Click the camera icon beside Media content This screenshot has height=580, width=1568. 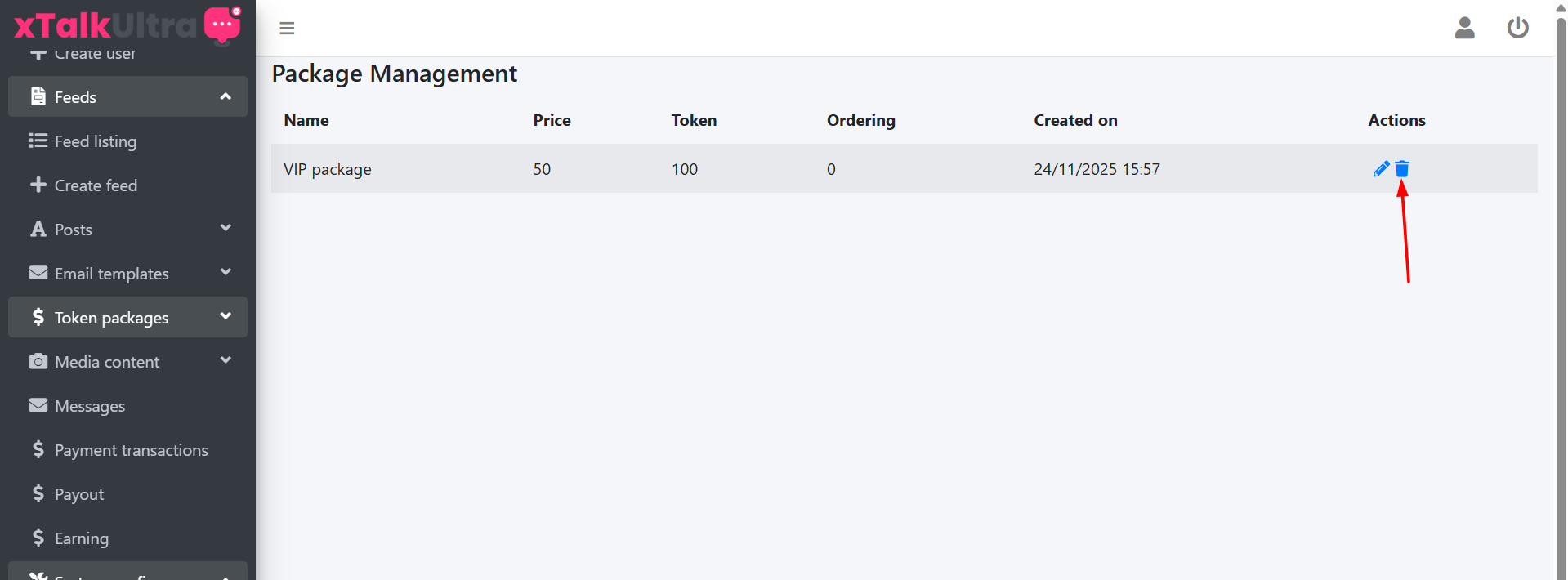[38, 361]
